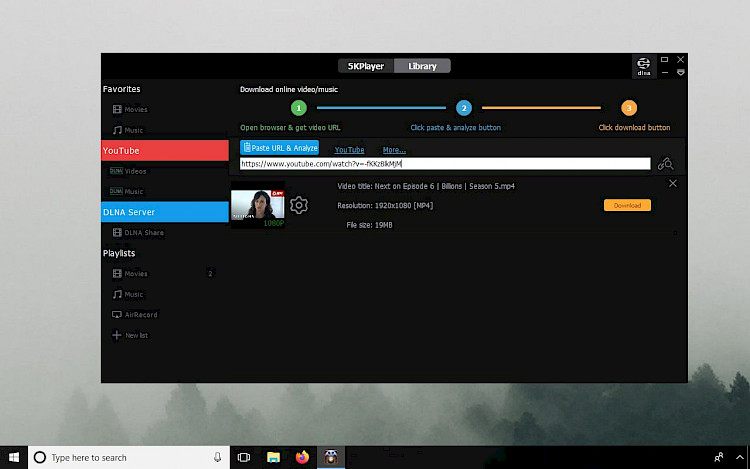Click step 2 blue circle

(x=463, y=108)
